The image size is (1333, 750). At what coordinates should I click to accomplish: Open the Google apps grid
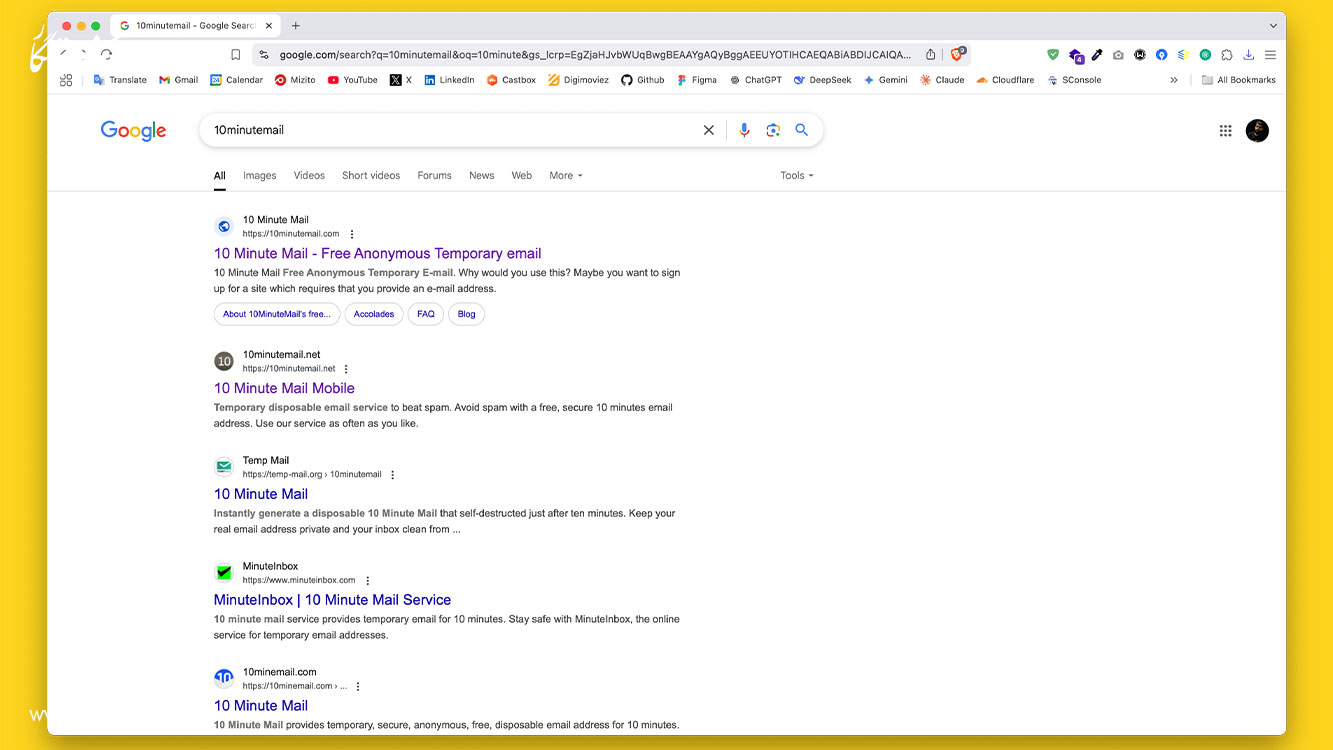click(x=1226, y=131)
